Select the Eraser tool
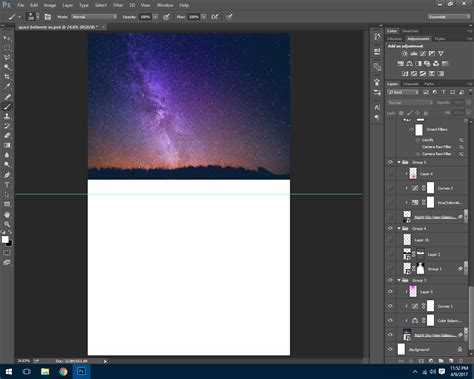This screenshot has height=379, width=474. pyautogui.click(x=7, y=136)
